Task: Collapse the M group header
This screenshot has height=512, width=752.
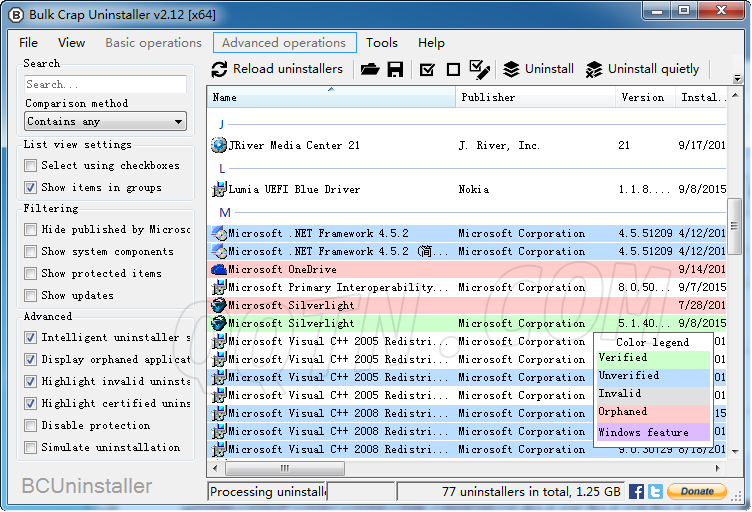Action: click(224, 213)
